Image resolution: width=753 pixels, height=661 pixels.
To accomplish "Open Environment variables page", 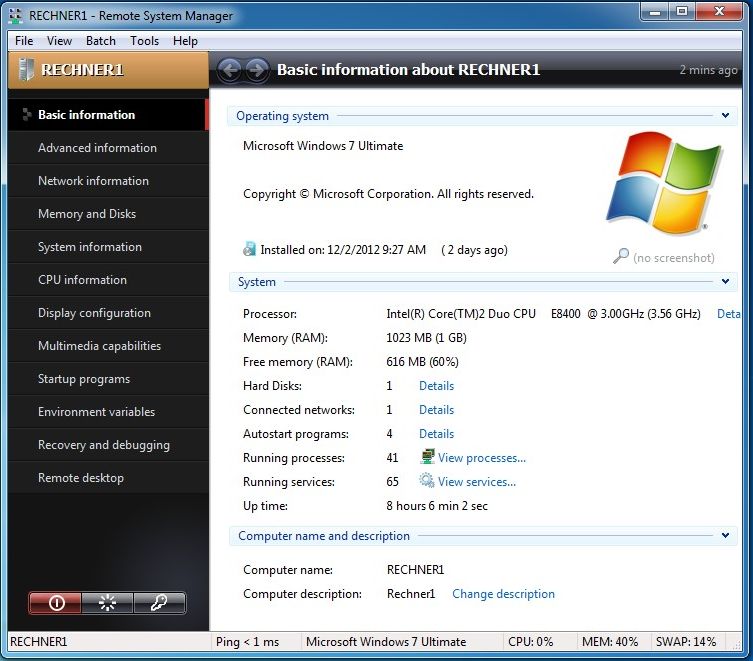I will [x=108, y=412].
